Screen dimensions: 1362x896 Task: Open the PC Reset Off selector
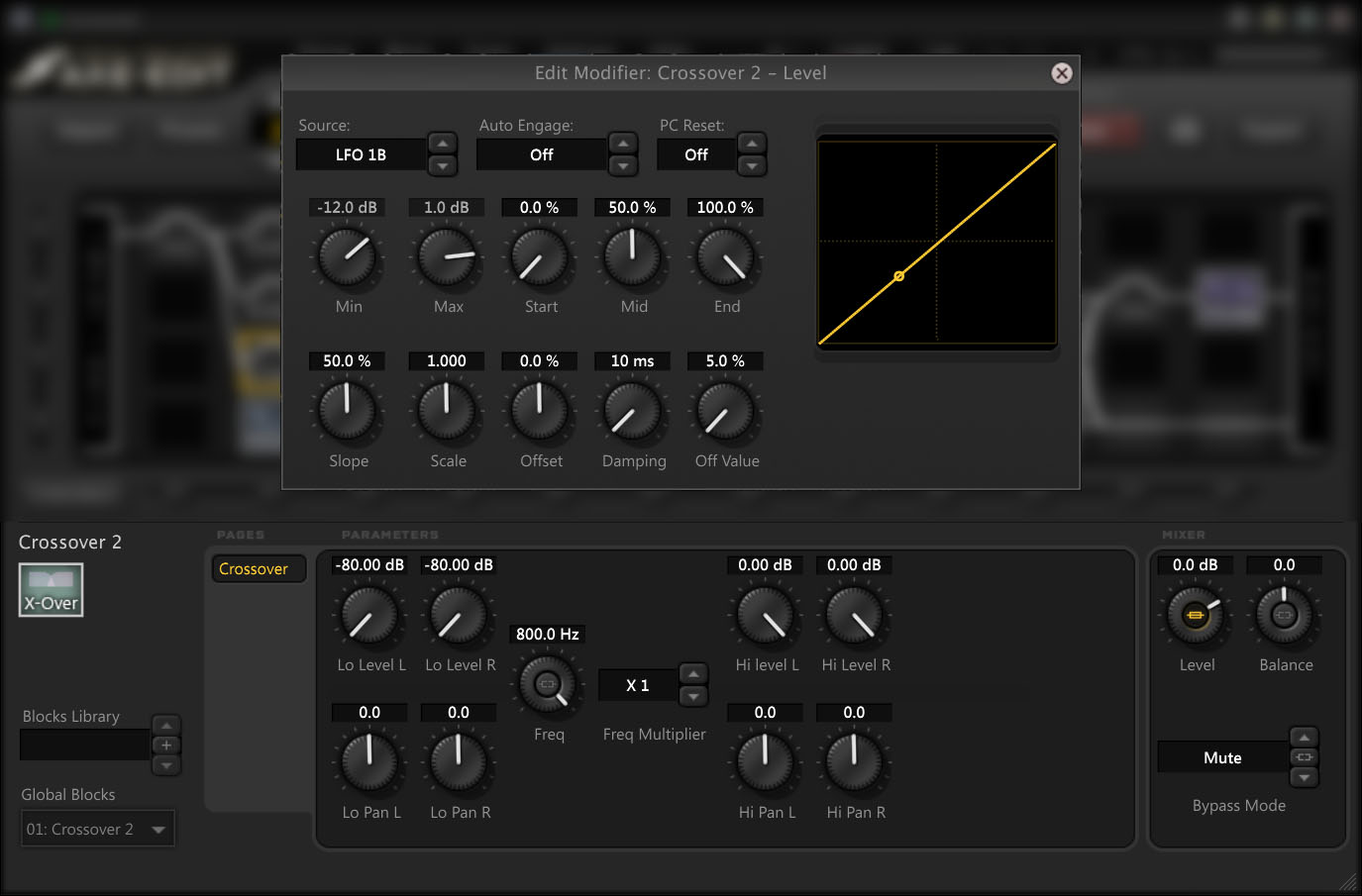(696, 154)
